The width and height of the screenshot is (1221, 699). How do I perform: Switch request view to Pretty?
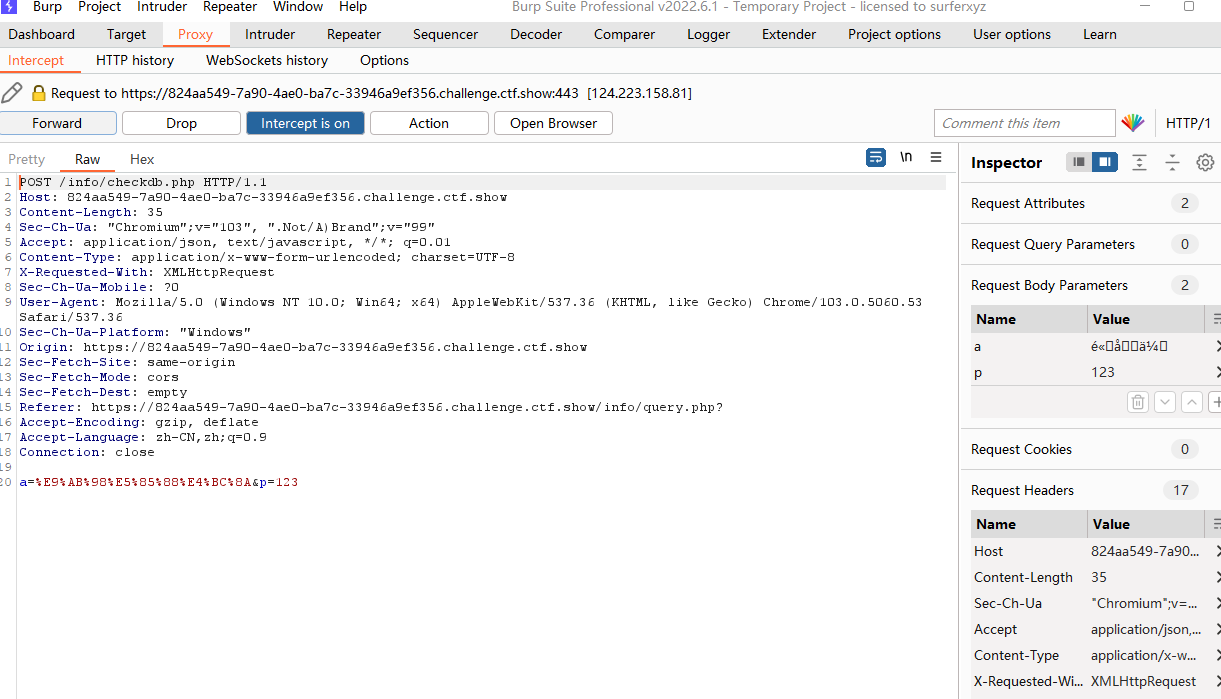click(x=27, y=159)
